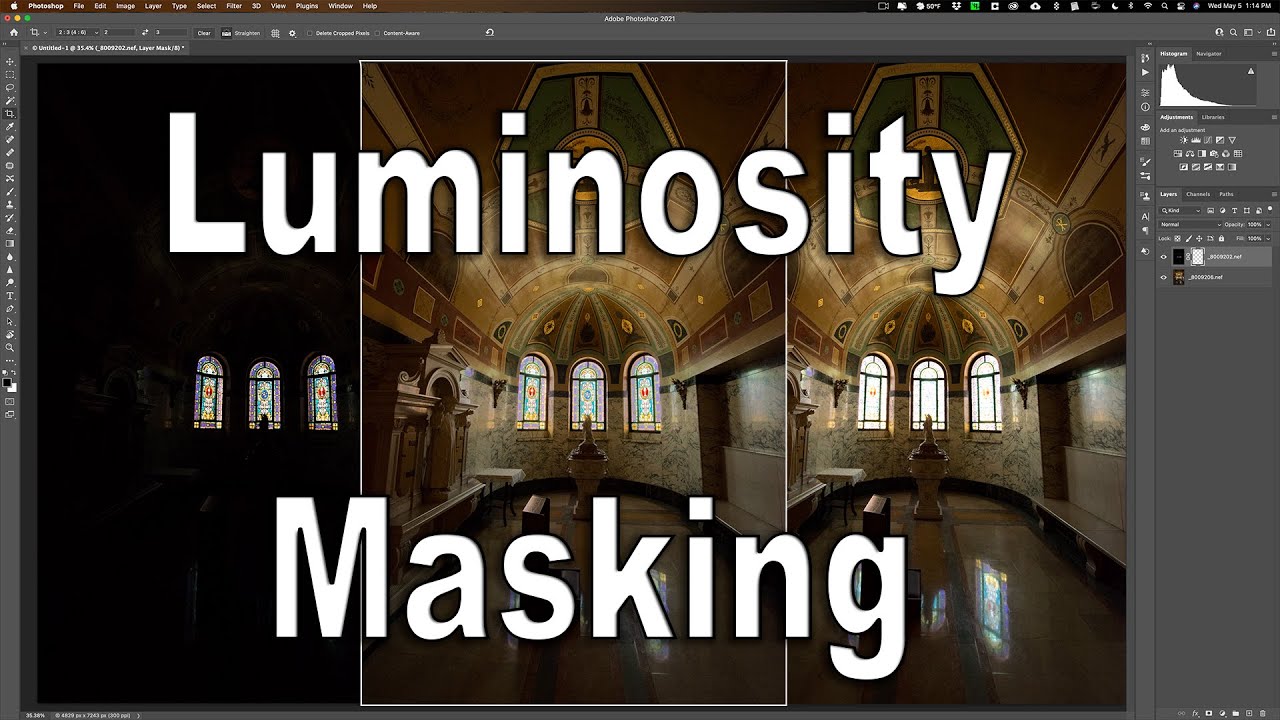
Task: Reset crop box with undo arrow
Action: point(489,33)
